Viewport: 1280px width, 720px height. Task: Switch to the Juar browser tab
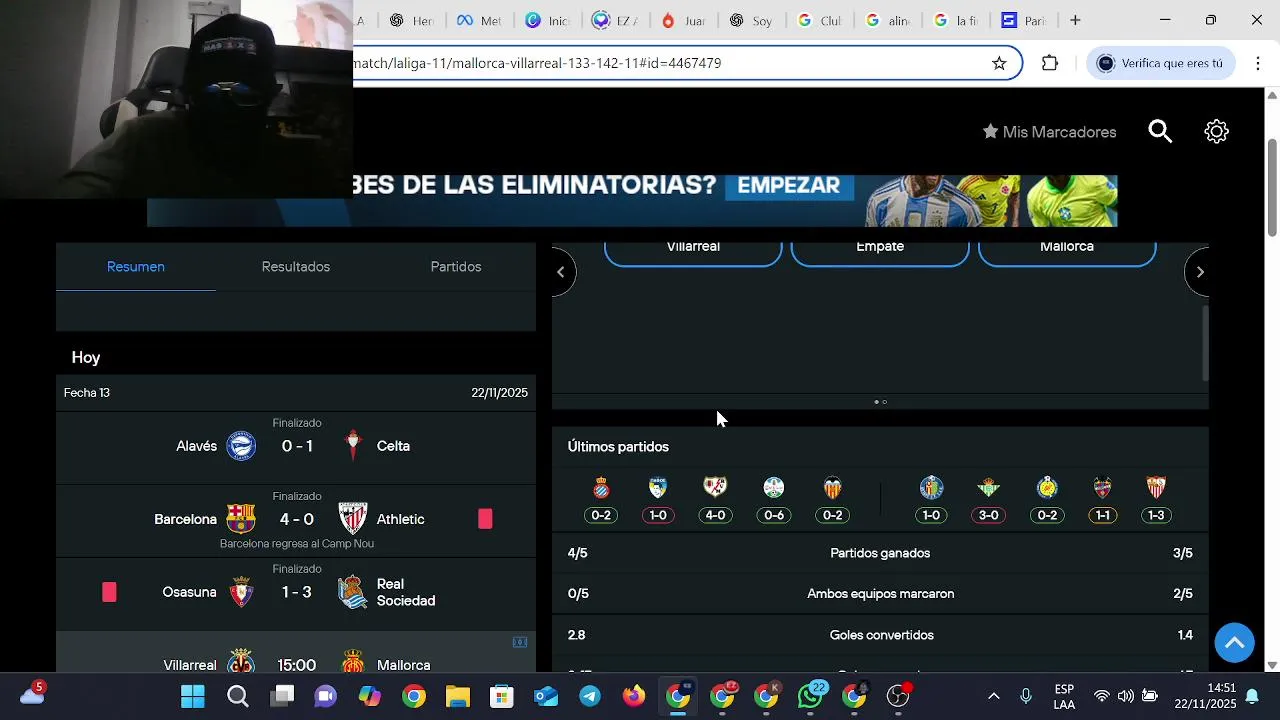pyautogui.click(x=683, y=20)
